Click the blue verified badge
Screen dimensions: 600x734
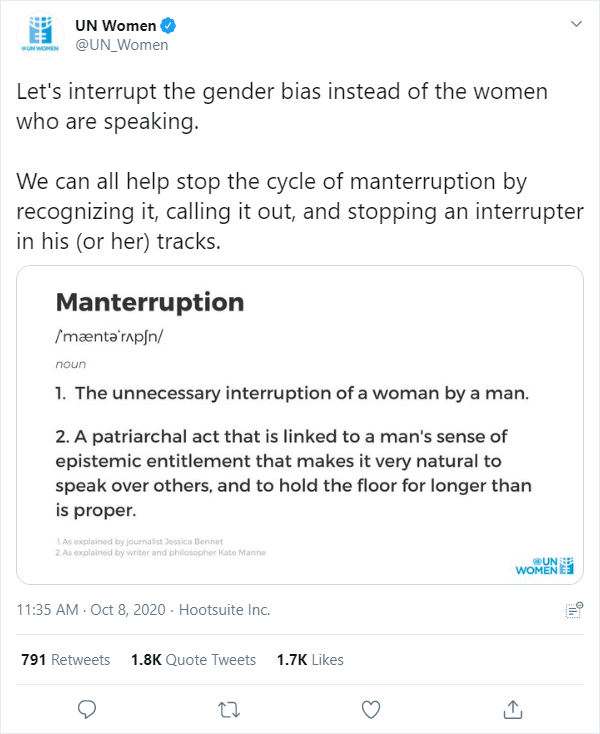(x=168, y=25)
